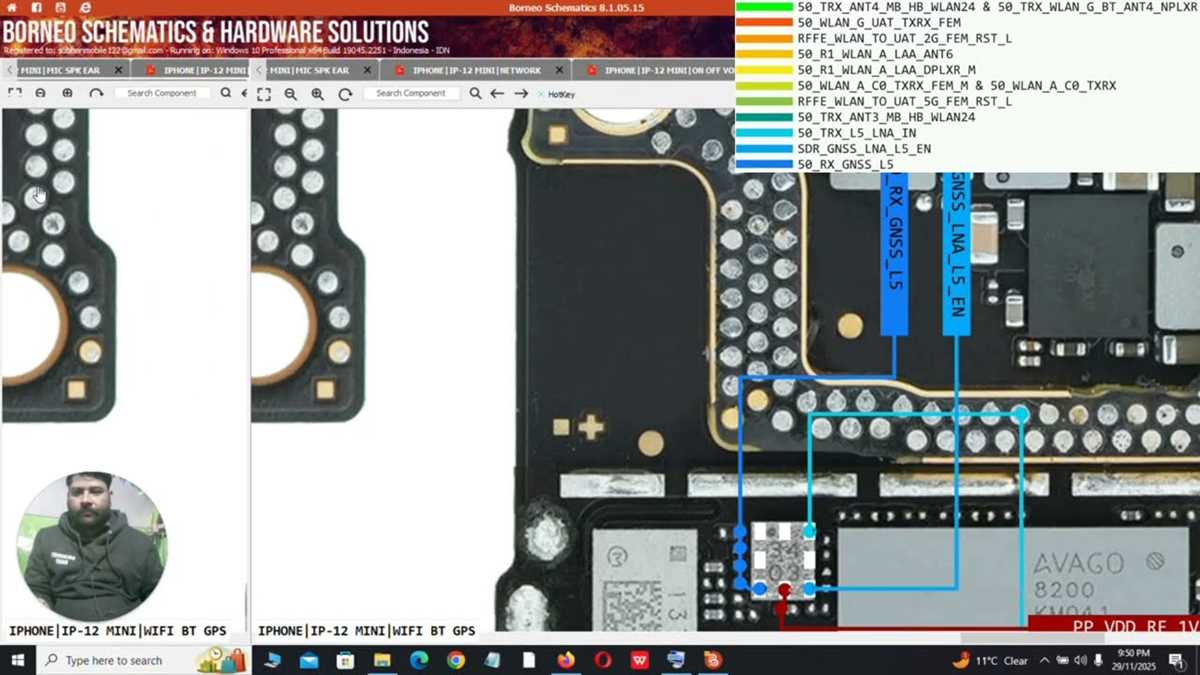
Task: Rotate the board in the left pane
Action: tap(96, 93)
